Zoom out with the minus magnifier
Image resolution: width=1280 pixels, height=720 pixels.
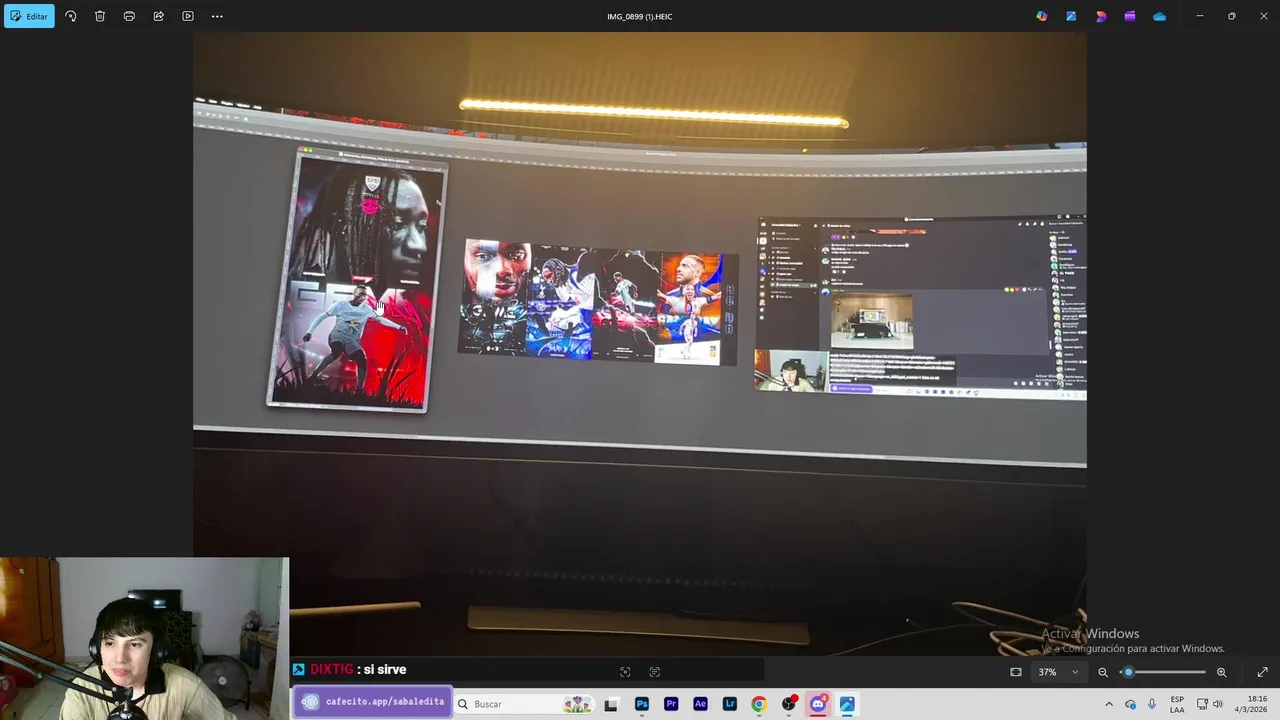[x=1103, y=672]
